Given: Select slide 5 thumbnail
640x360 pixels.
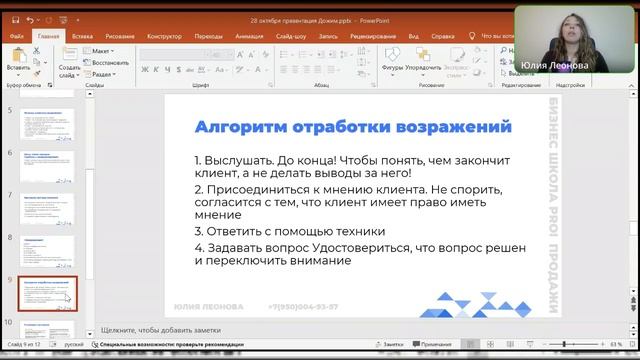Looking at the screenshot, I should click(47, 124).
